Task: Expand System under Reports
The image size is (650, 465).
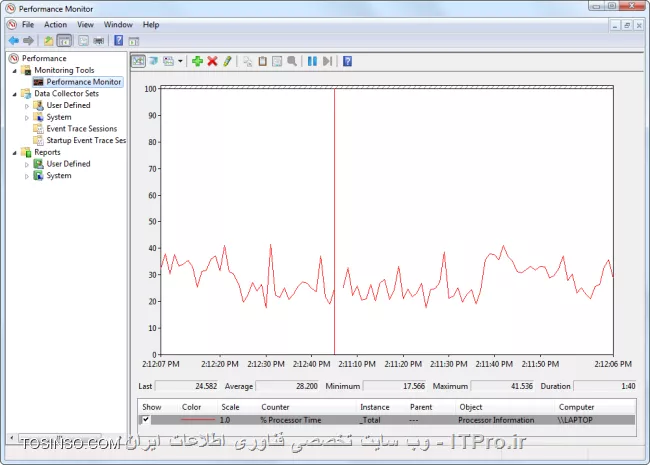Action: coord(27,176)
